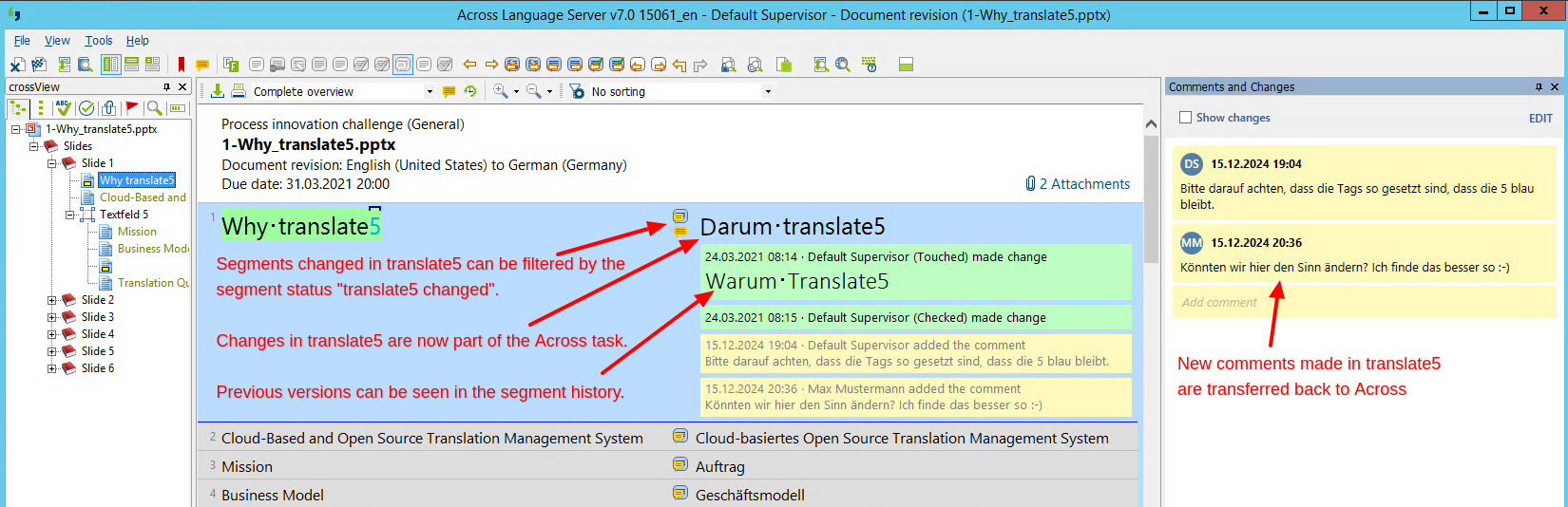Viewport: 1568px width, 507px height.
Task: Open the View menu
Action: 57,41
